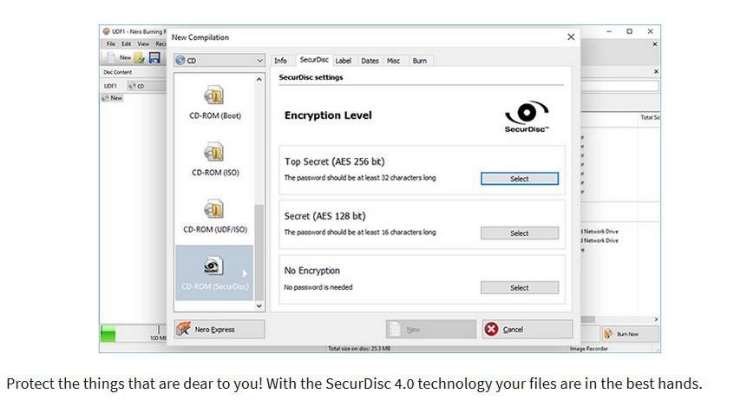Click the greyed New button in dialog
The width and height of the screenshot is (753, 400).
pyautogui.click(x=431, y=329)
